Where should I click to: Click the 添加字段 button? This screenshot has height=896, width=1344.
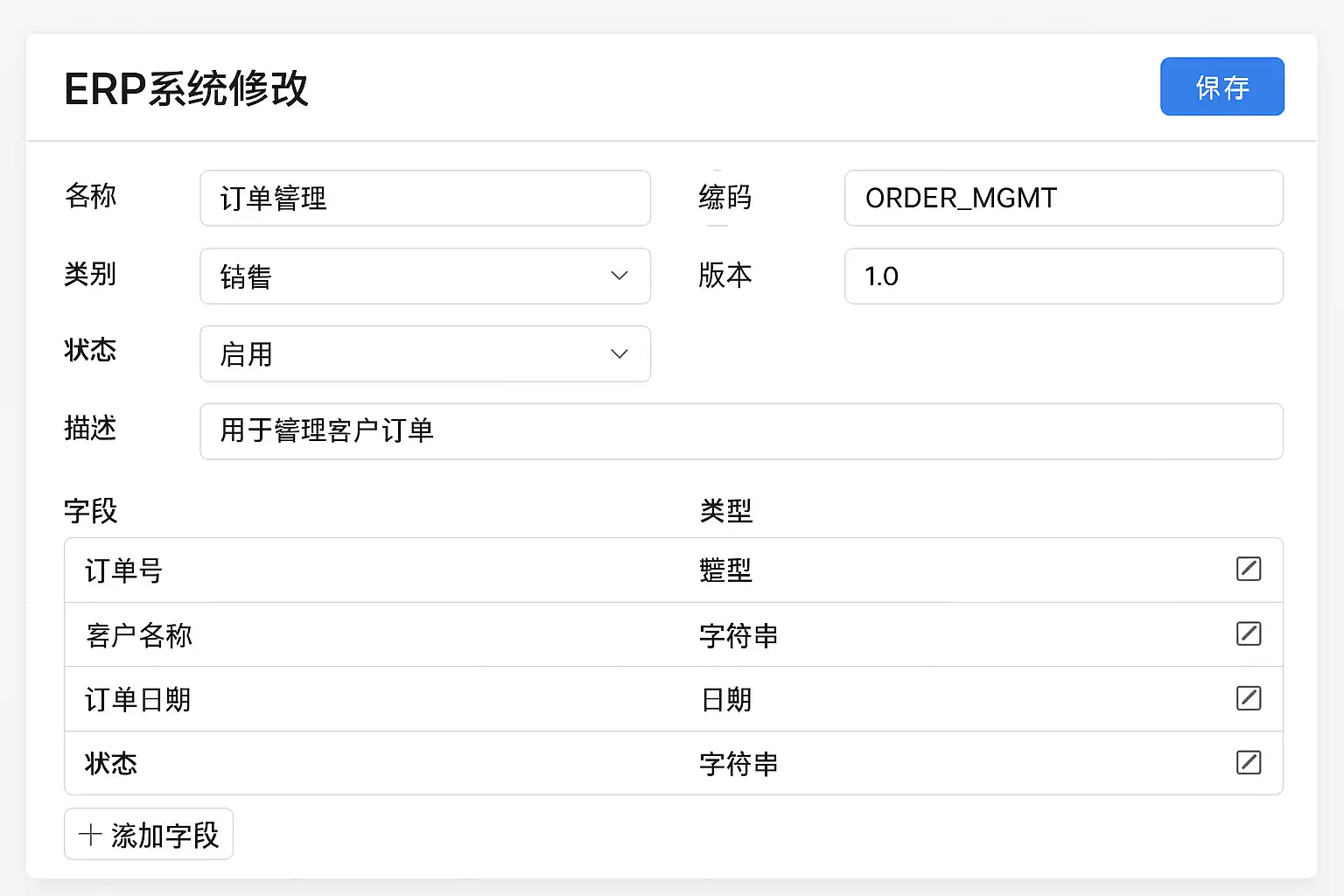(x=149, y=835)
